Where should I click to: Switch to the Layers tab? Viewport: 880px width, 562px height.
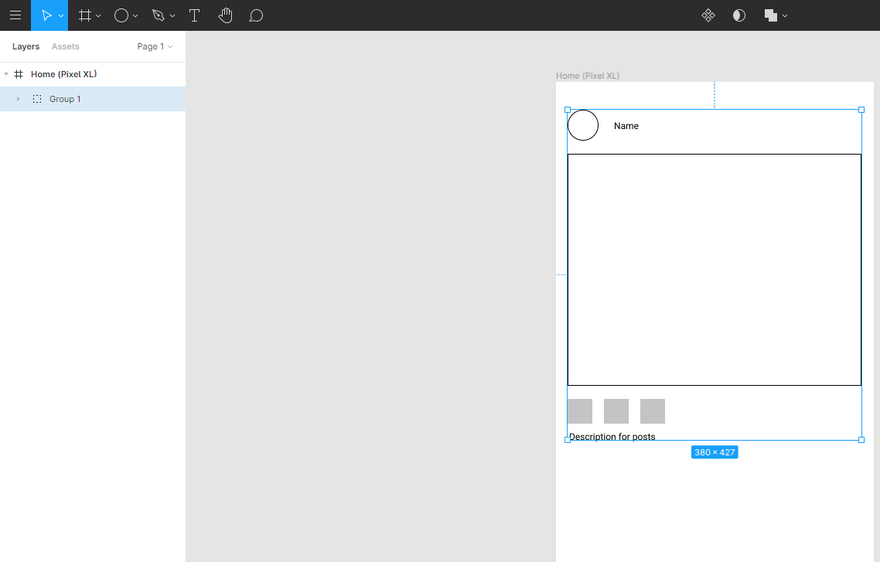(26, 47)
